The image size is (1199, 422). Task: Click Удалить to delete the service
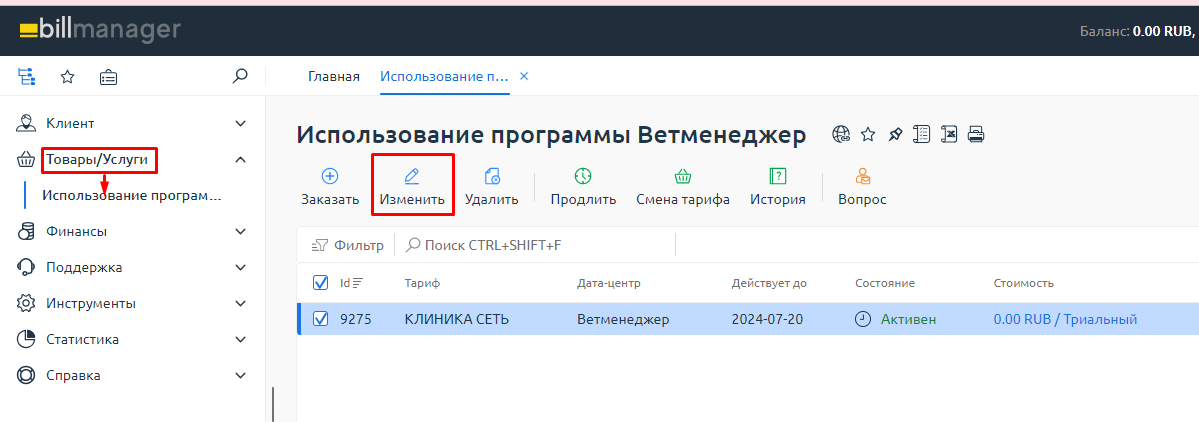pos(492,187)
